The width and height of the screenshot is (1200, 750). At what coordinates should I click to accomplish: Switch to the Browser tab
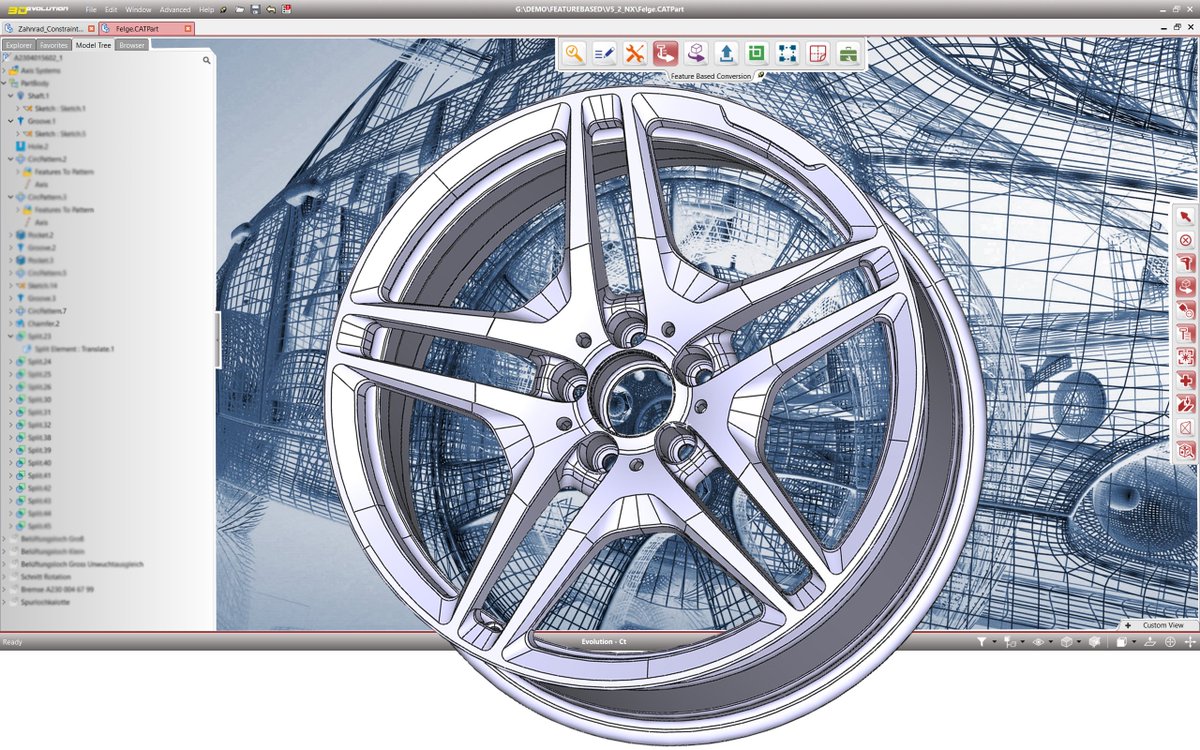point(130,45)
